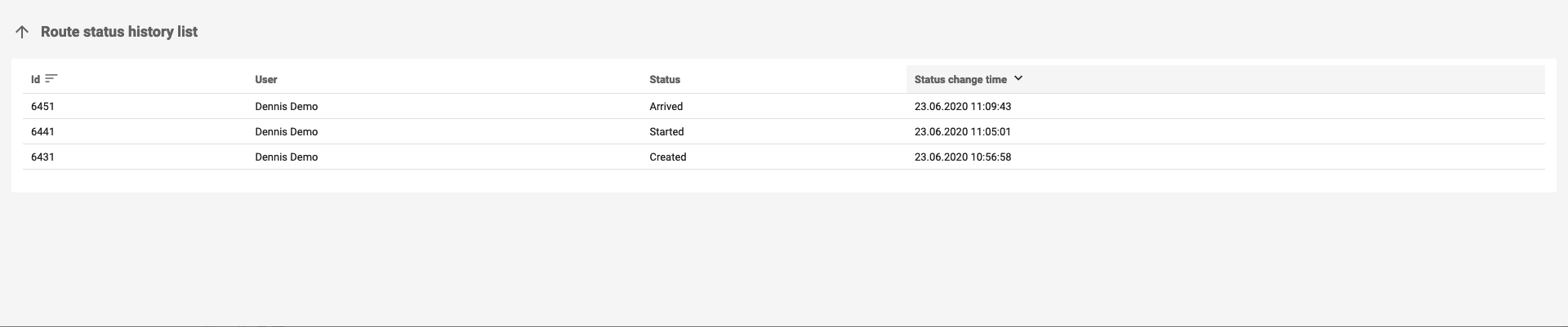Click the timestamp 23.06.2020 10:56:58

963,157
